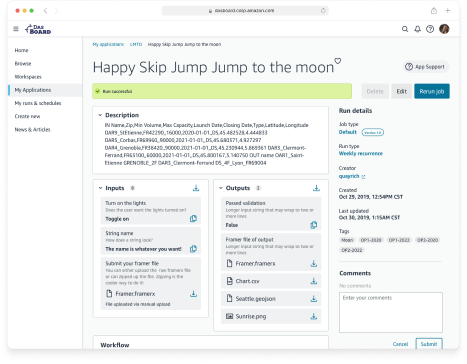Cancel the comment

coord(400,344)
